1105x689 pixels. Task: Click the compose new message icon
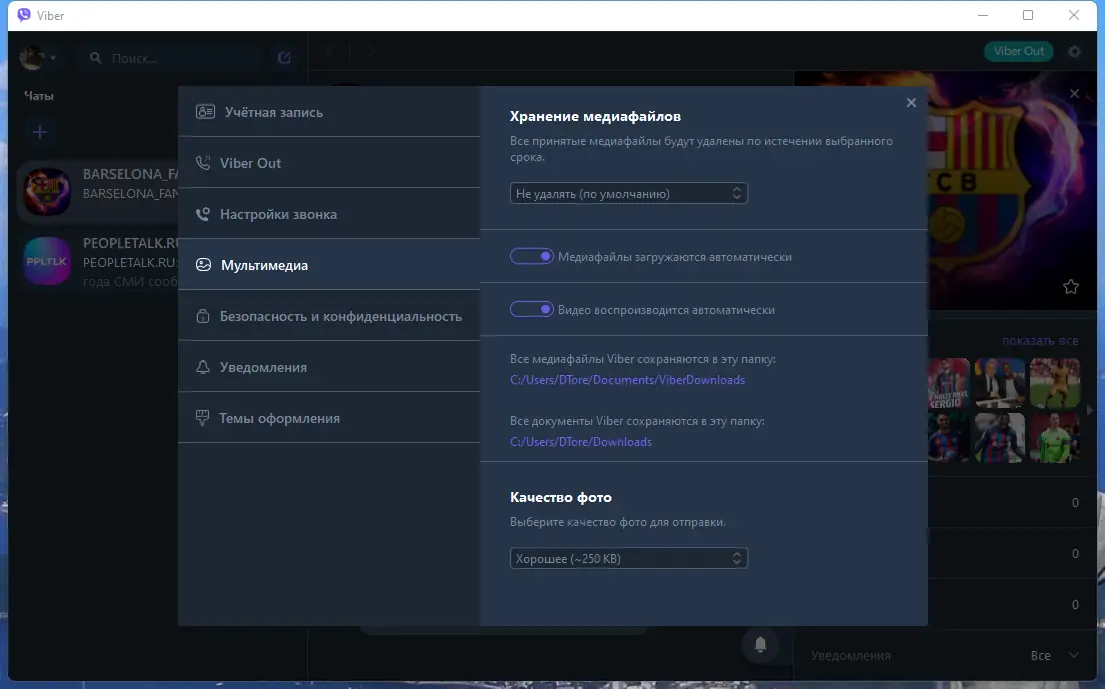point(283,57)
